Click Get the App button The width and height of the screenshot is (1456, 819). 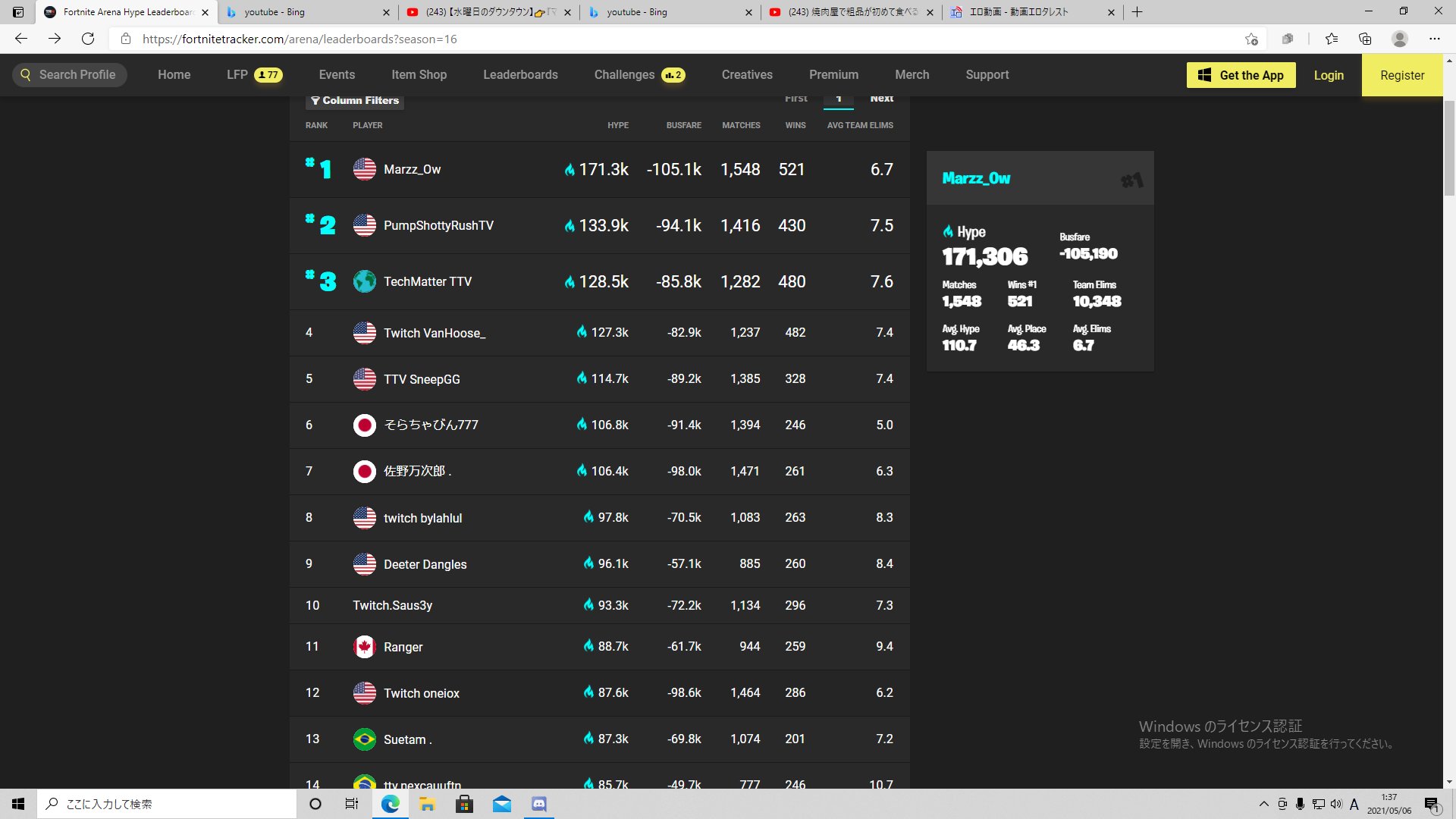point(1241,75)
